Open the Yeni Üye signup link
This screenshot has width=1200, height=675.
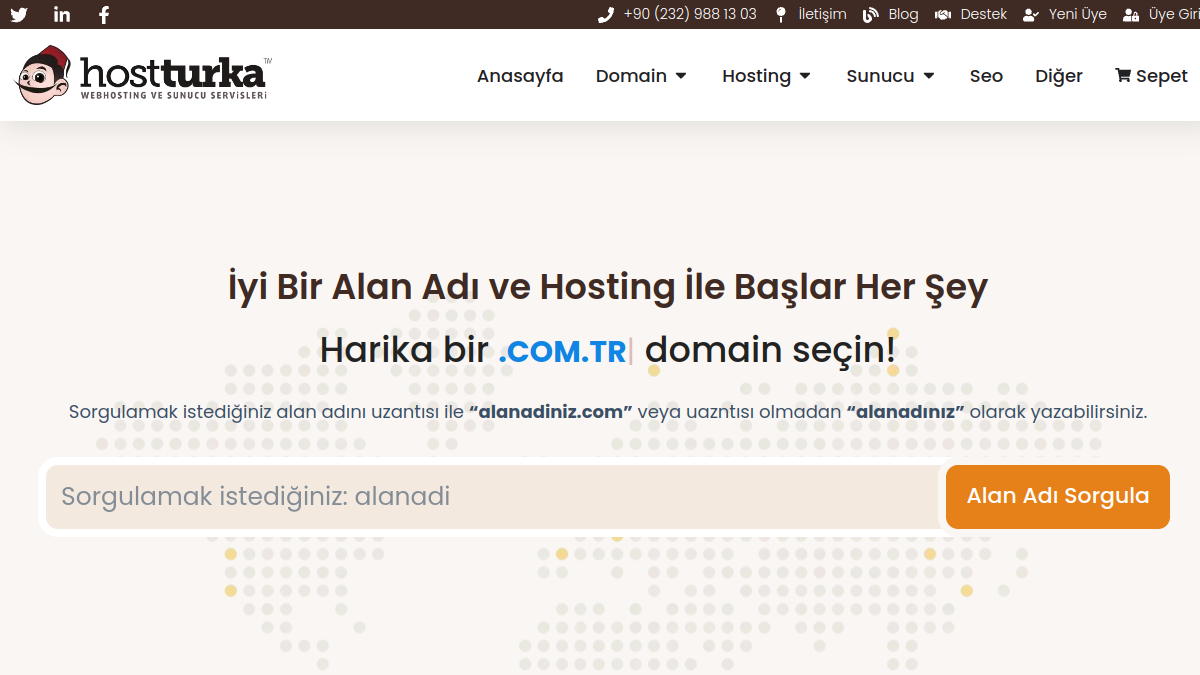point(1078,15)
